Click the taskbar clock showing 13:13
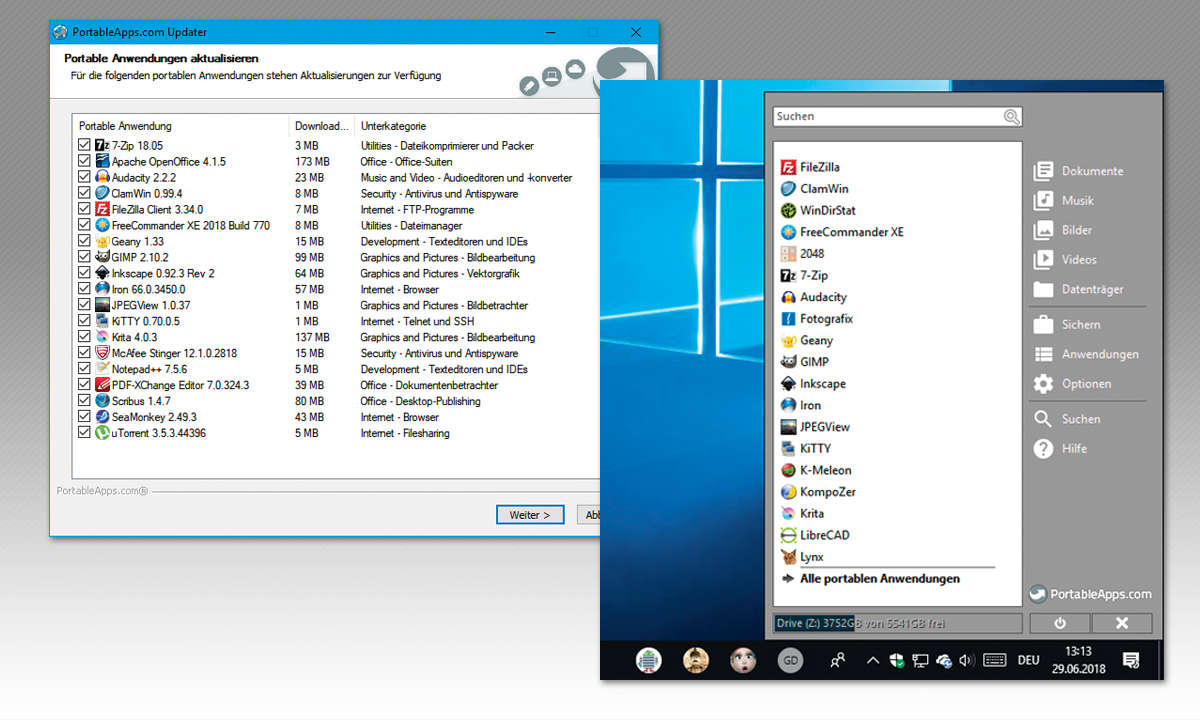Viewport: 1200px width, 720px height. point(1077,660)
